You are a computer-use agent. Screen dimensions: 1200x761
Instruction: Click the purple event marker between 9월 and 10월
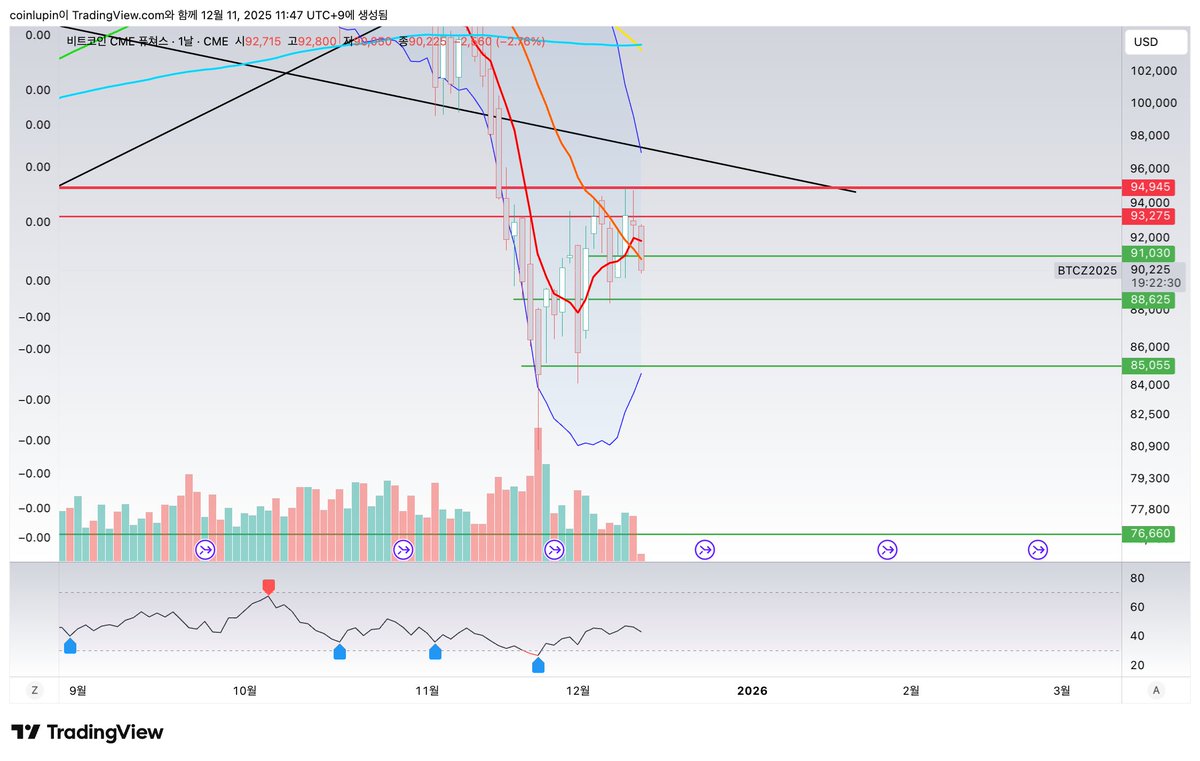point(205,549)
